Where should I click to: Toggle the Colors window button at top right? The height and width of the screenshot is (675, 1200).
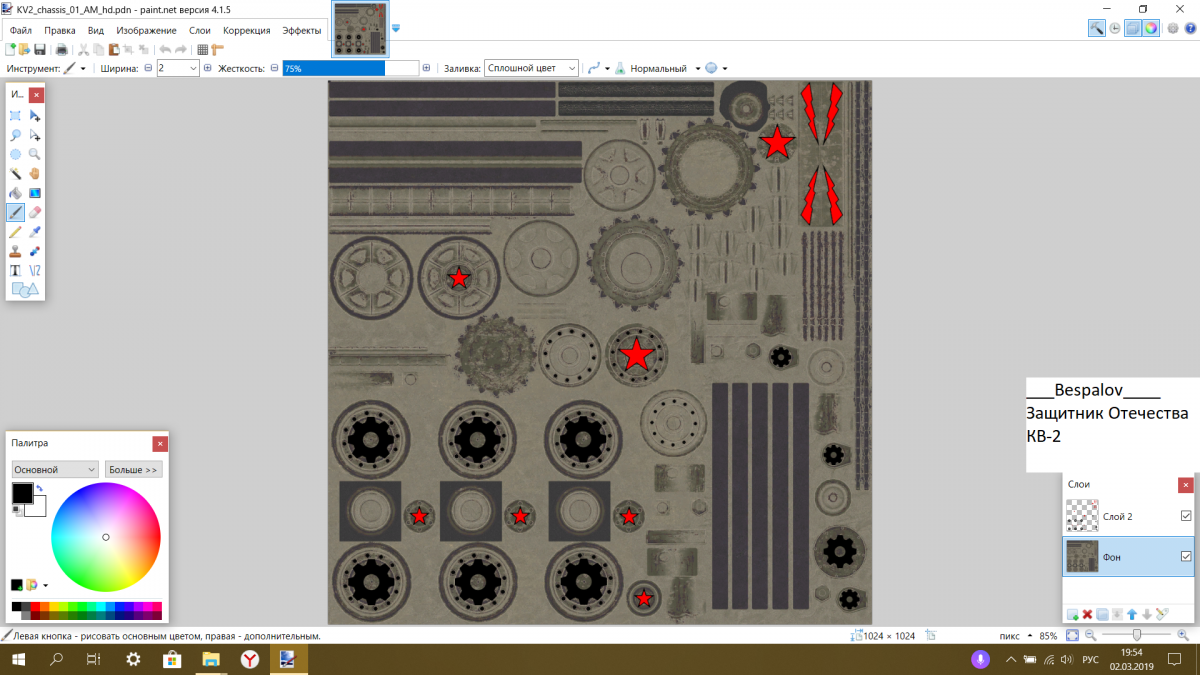(1151, 28)
